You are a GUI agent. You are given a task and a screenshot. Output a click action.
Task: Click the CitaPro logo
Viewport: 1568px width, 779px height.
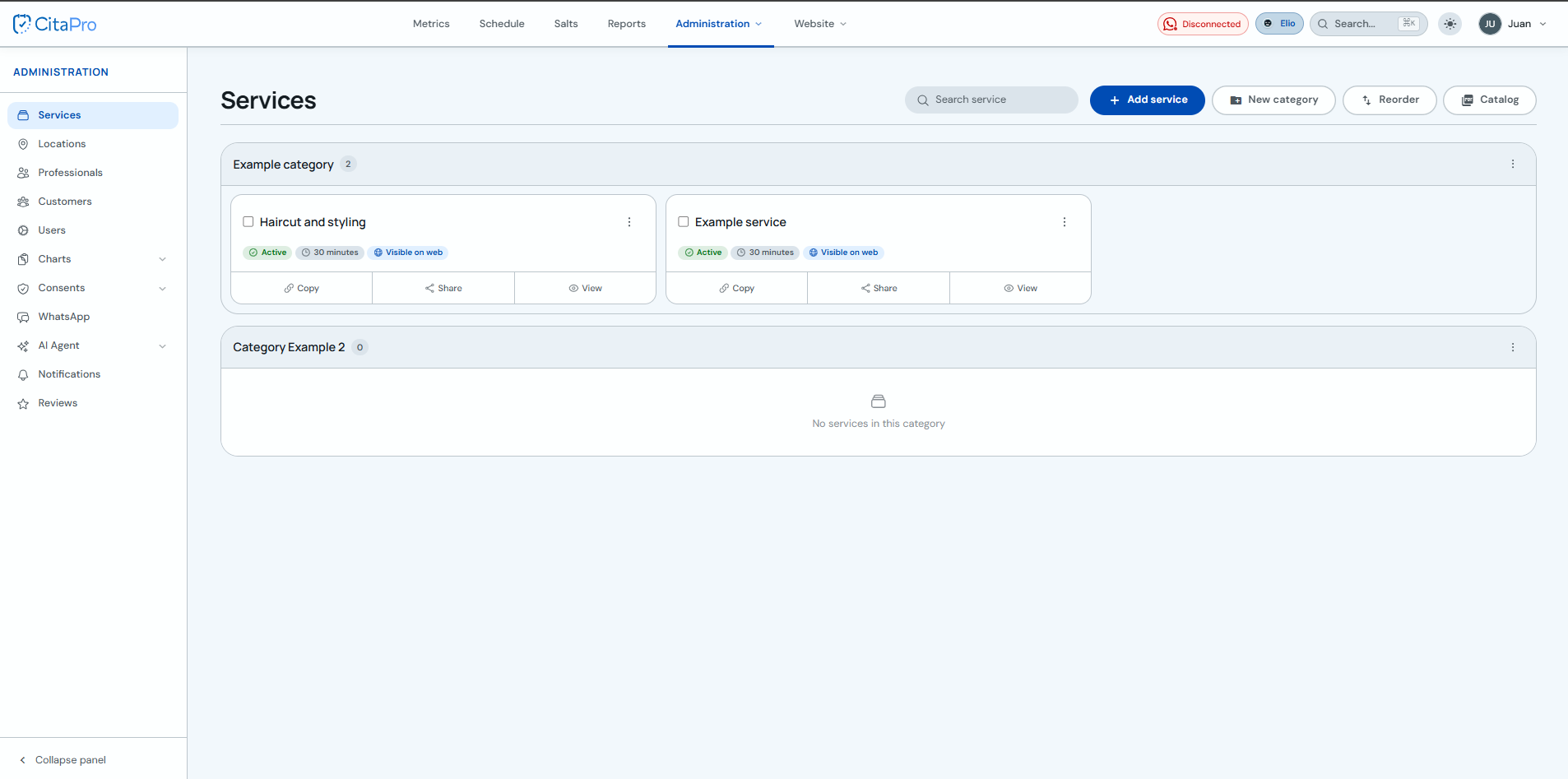55,24
